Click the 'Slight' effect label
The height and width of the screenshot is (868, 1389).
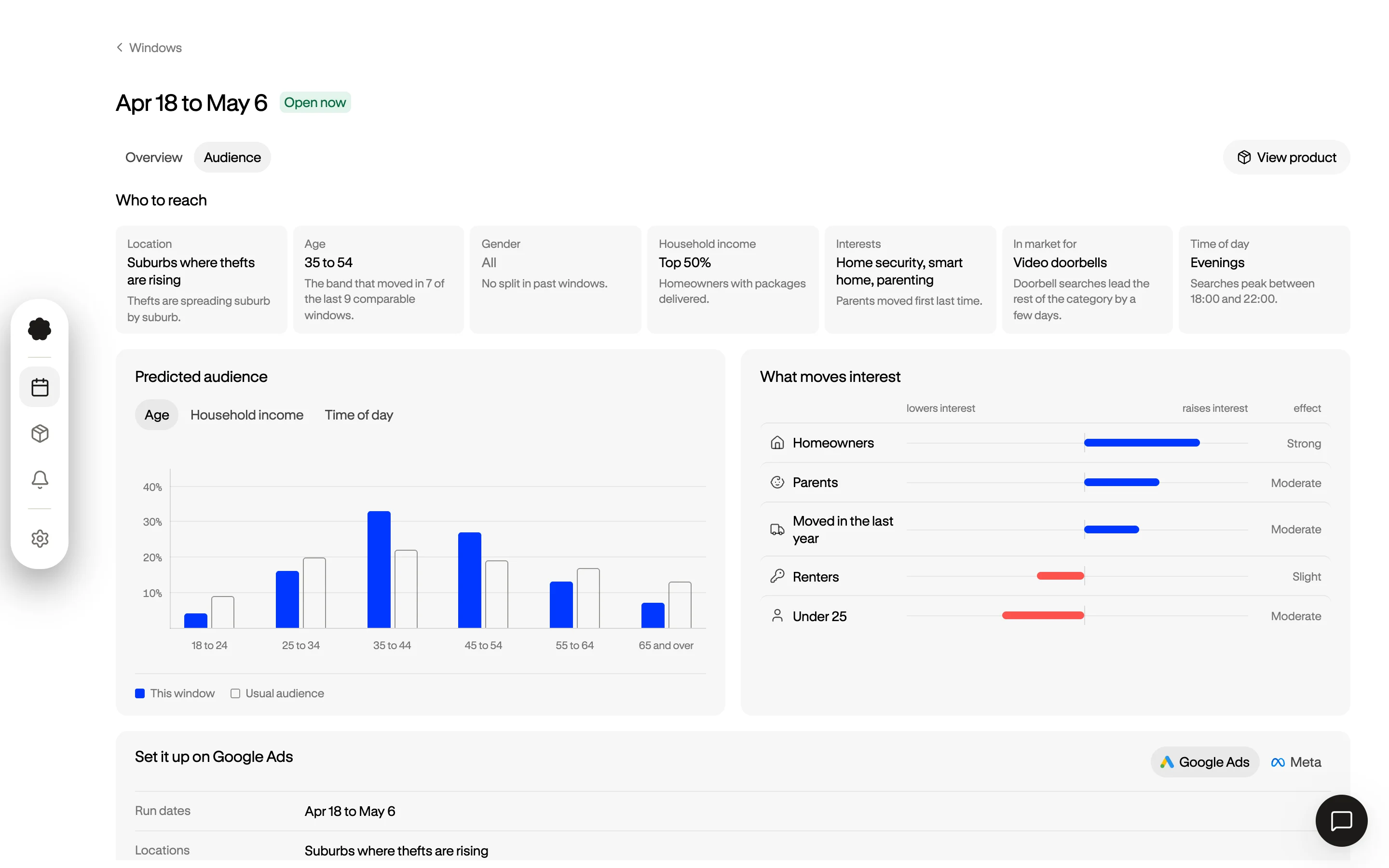click(x=1307, y=576)
